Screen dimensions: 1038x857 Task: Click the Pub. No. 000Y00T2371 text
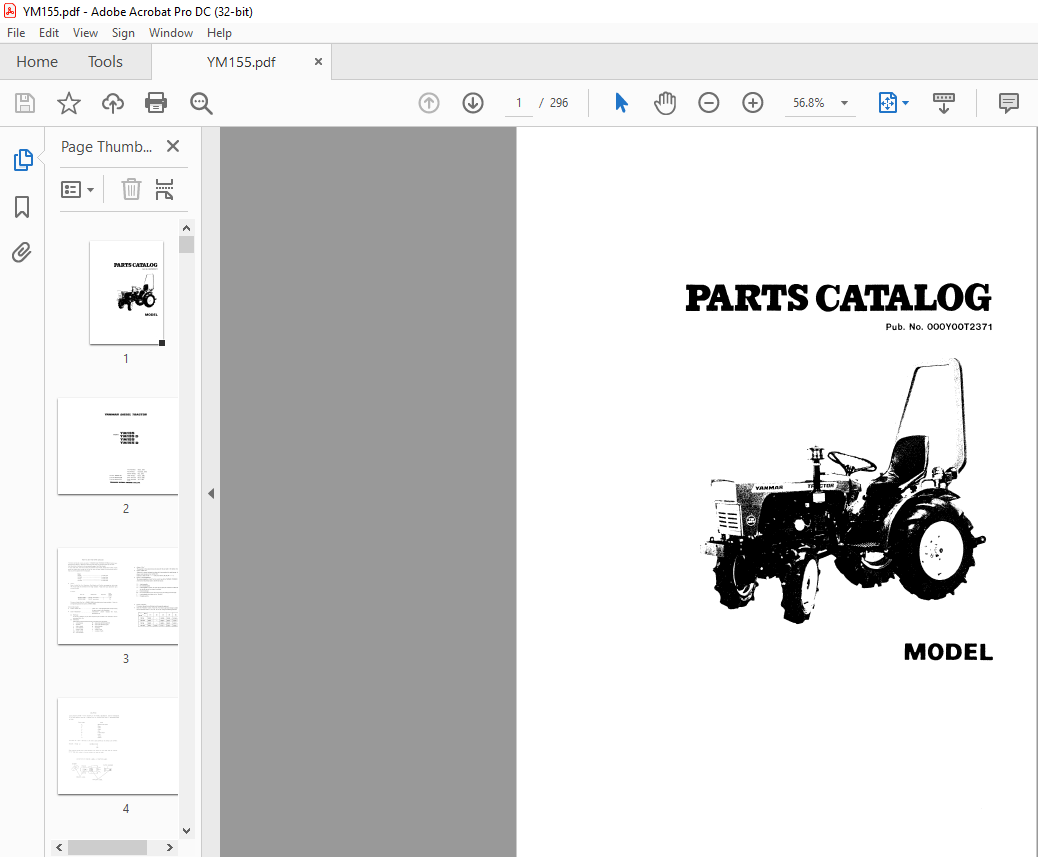point(939,327)
